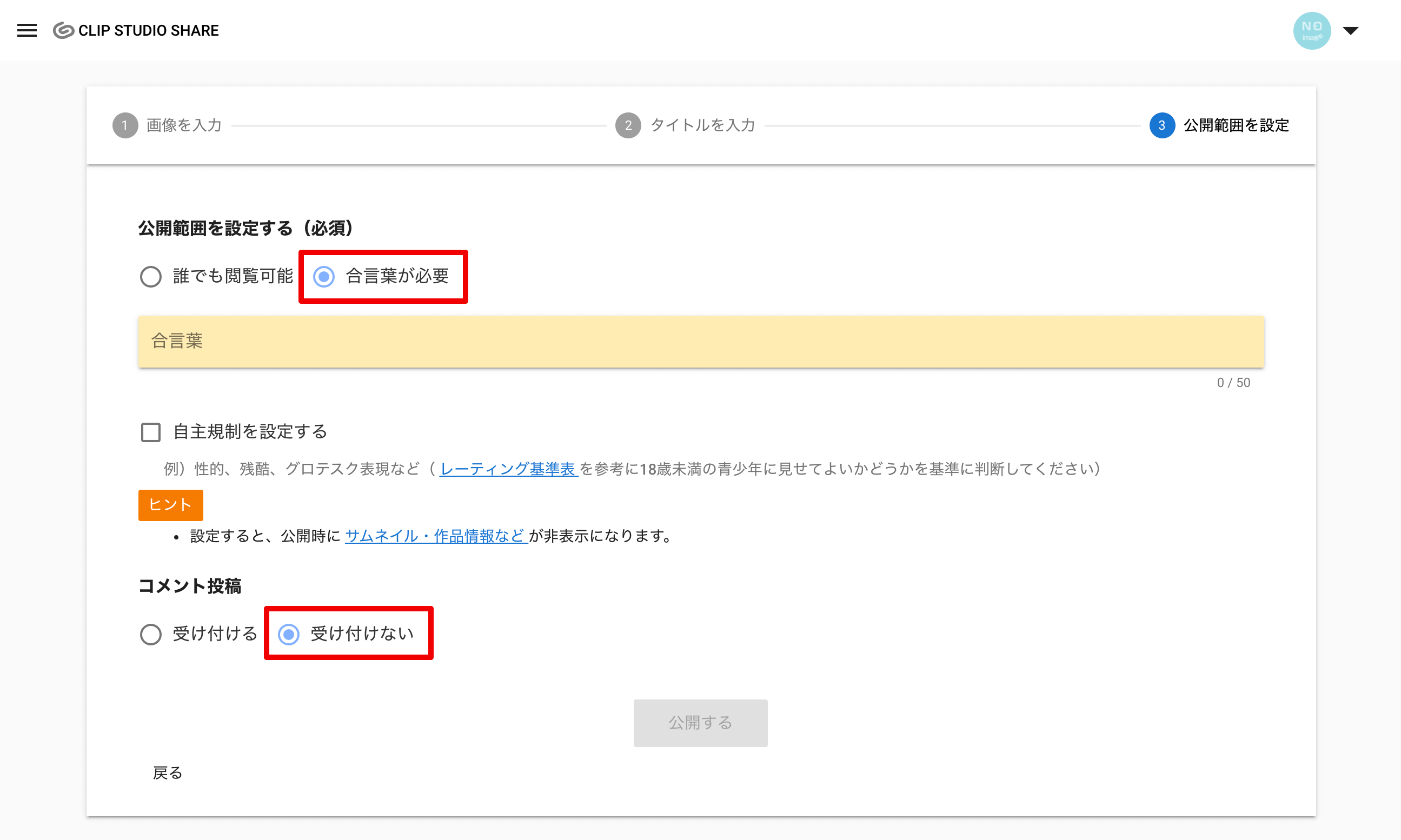
Task: Click the NO image profile avatar
Action: pos(1311,31)
